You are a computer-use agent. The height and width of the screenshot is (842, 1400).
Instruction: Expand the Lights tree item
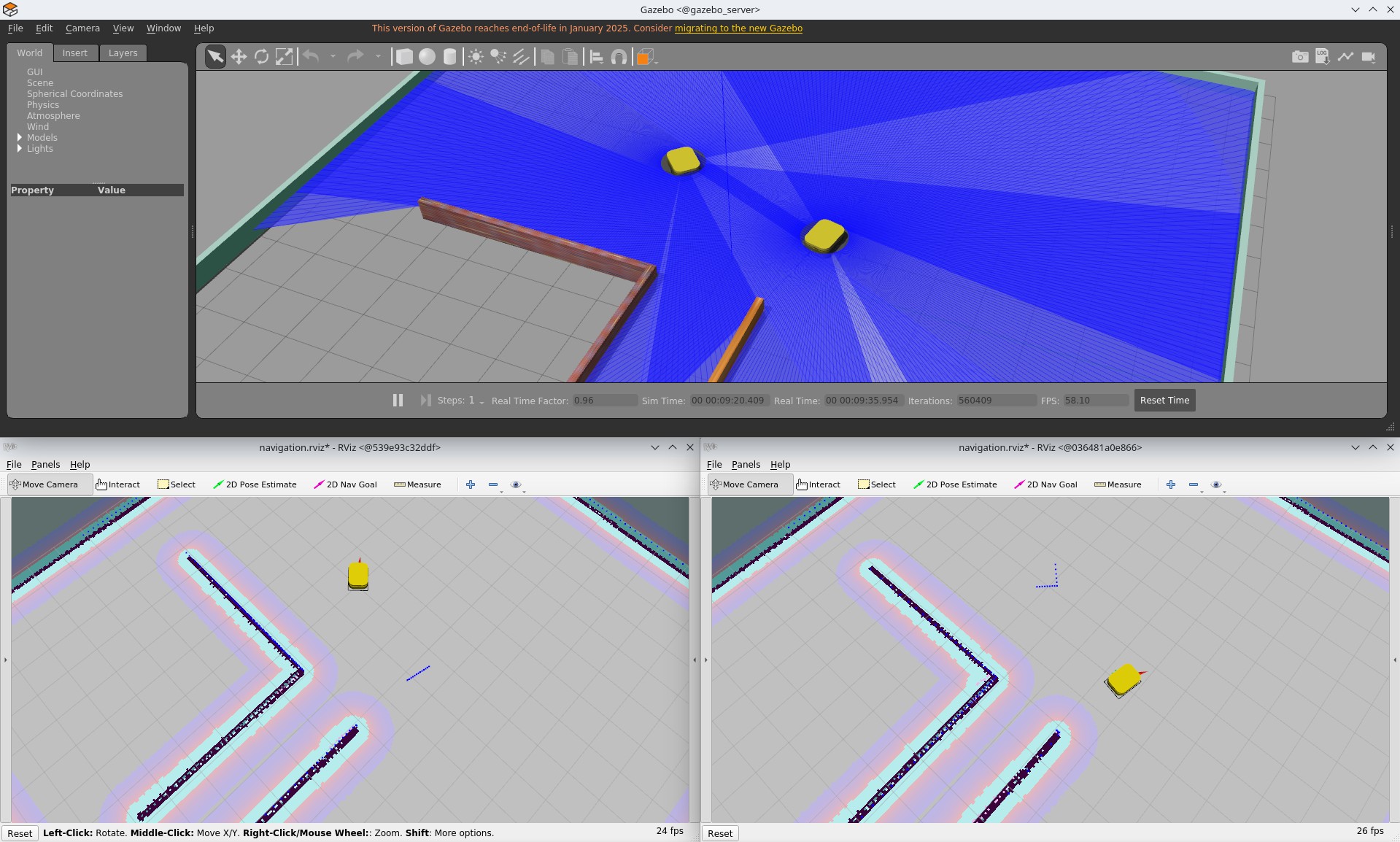tap(20, 148)
